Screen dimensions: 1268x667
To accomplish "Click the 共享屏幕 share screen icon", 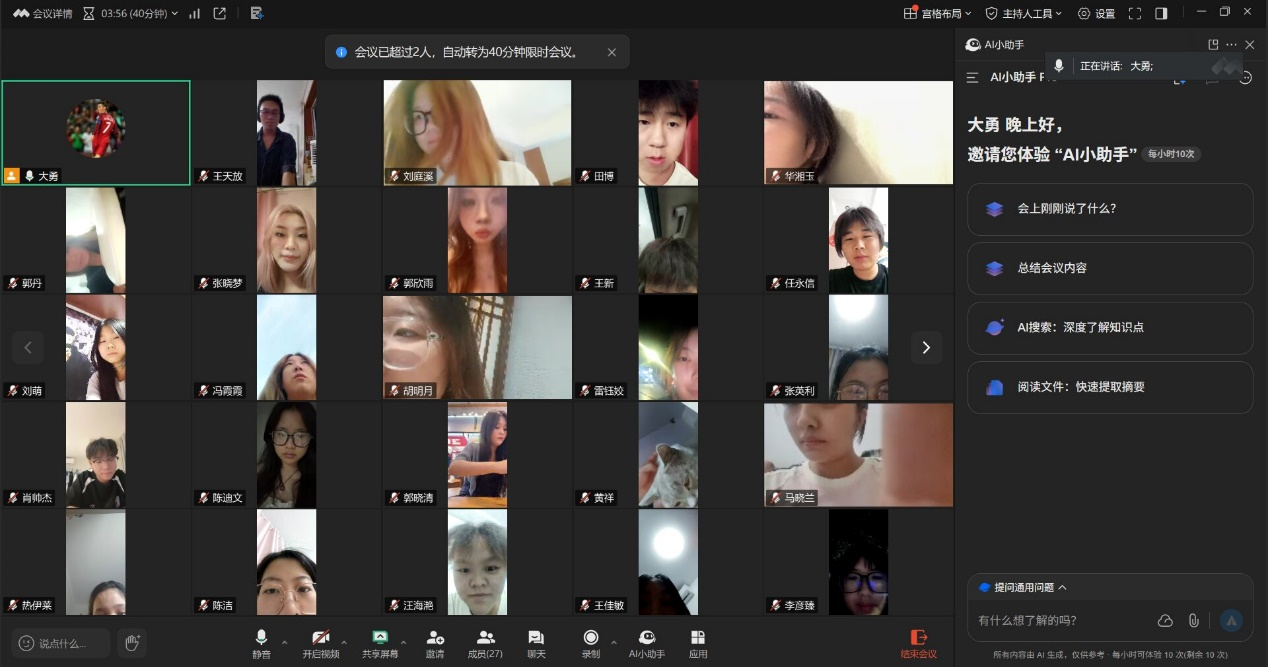I will (x=379, y=642).
